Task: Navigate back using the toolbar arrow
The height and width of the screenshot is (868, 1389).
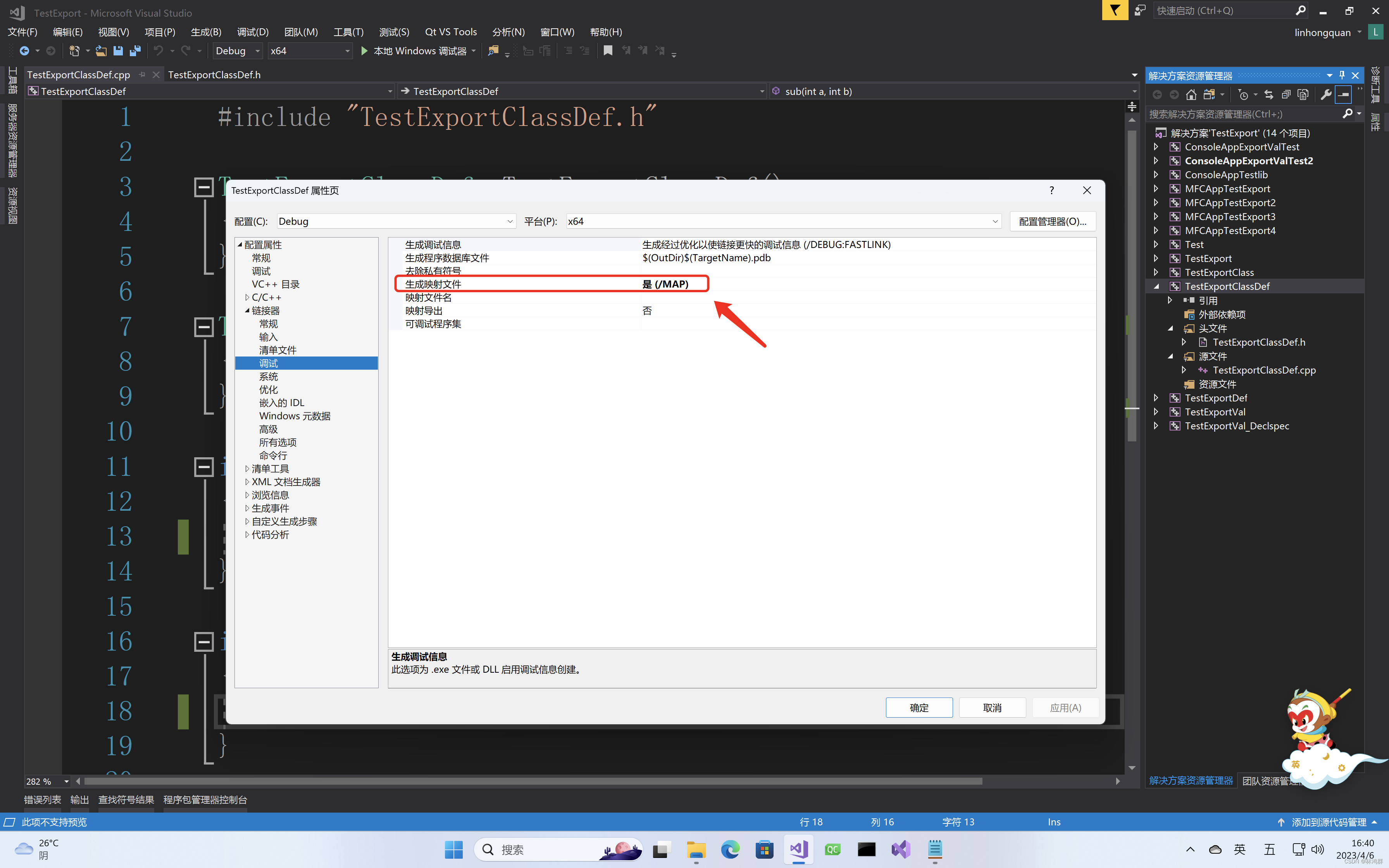Action: 25,50
